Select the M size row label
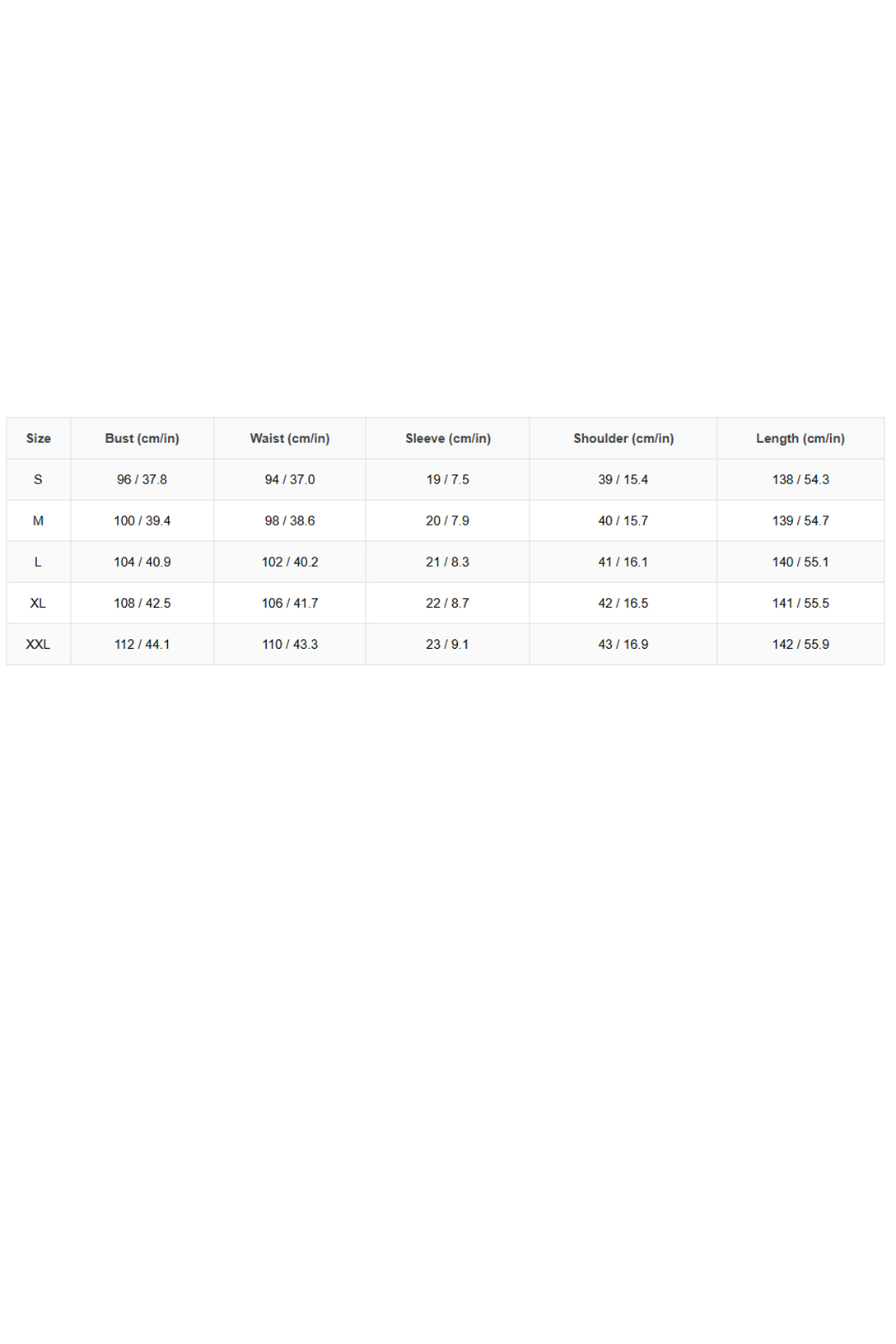The image size is (896, 1344). pos(39,520)
